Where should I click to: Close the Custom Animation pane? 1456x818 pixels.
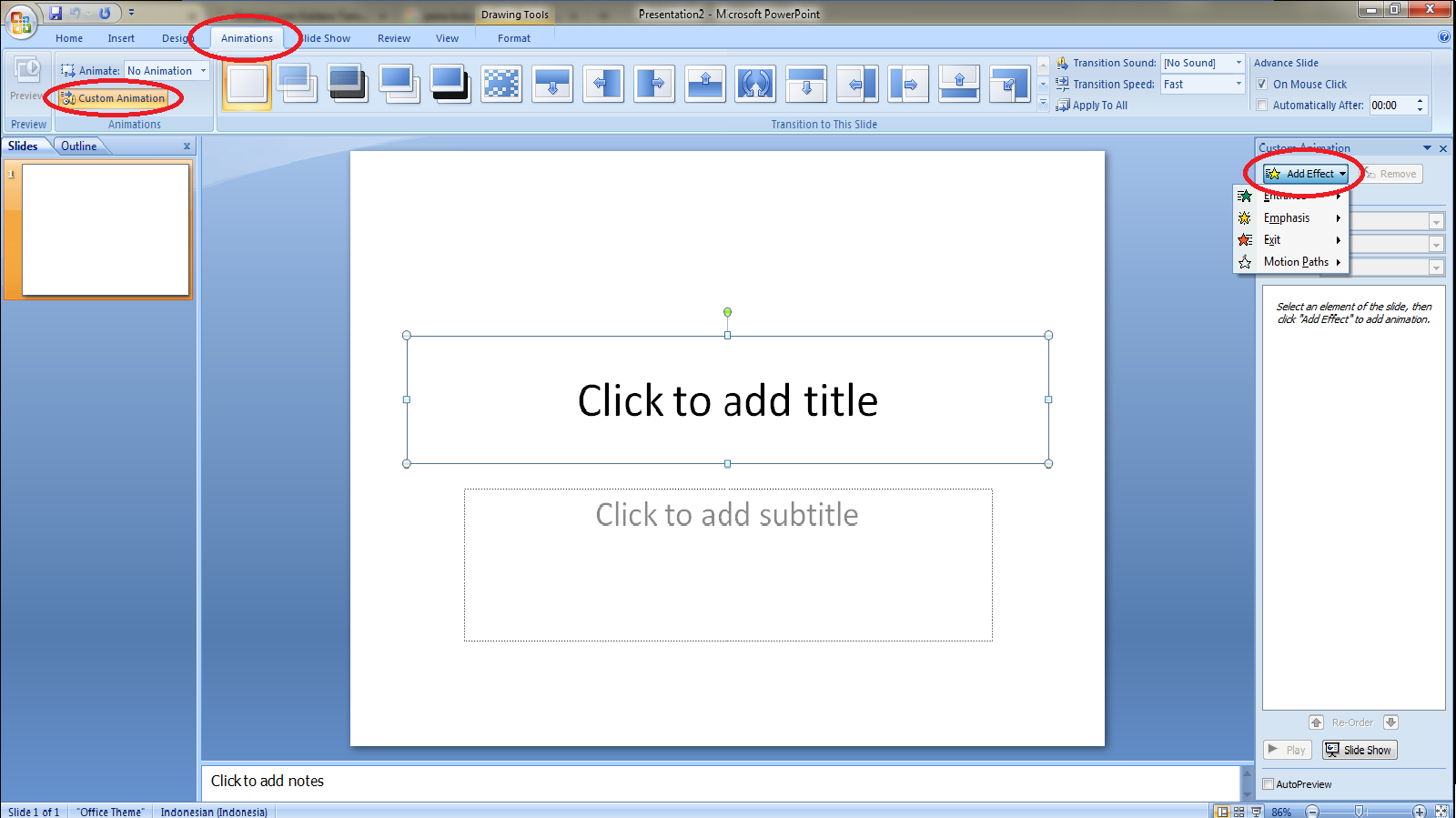pyautogui.click(x=1443, y=148)
